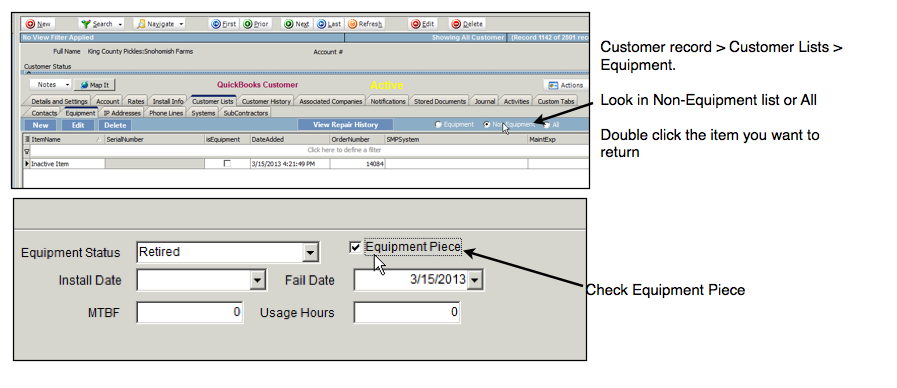Open the Details and Settings tab
Screen dimensions: 897x388
pos(59,101)
